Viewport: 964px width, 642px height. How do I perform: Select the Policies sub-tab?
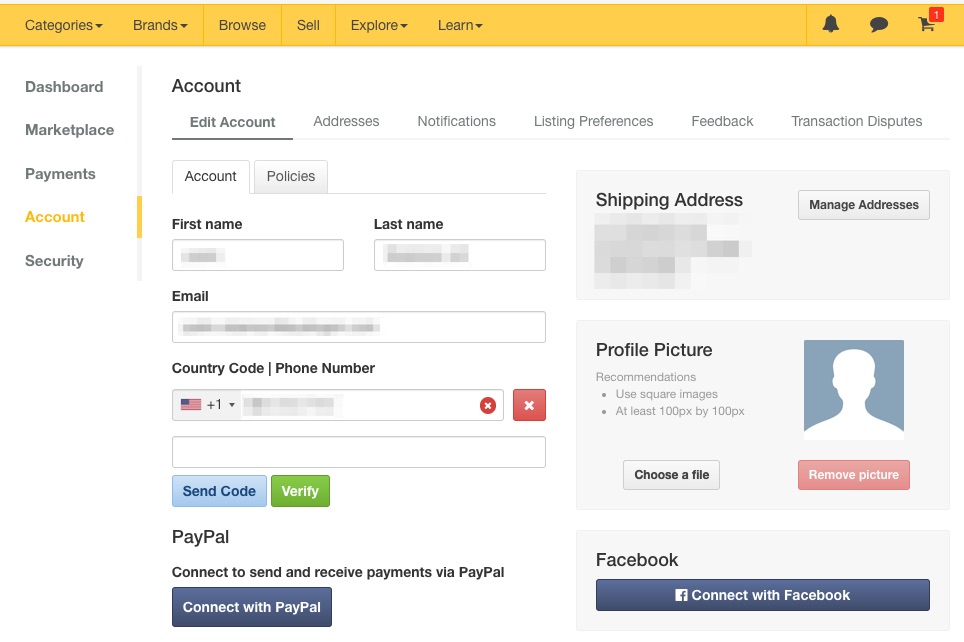tap(291, 176)
